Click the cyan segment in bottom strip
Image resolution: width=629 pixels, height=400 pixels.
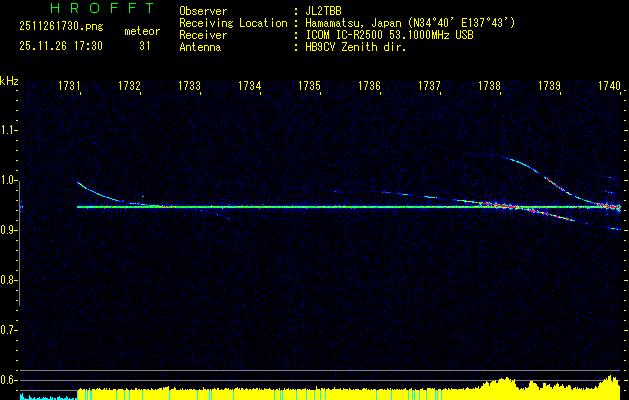click(x=45, y=396)
